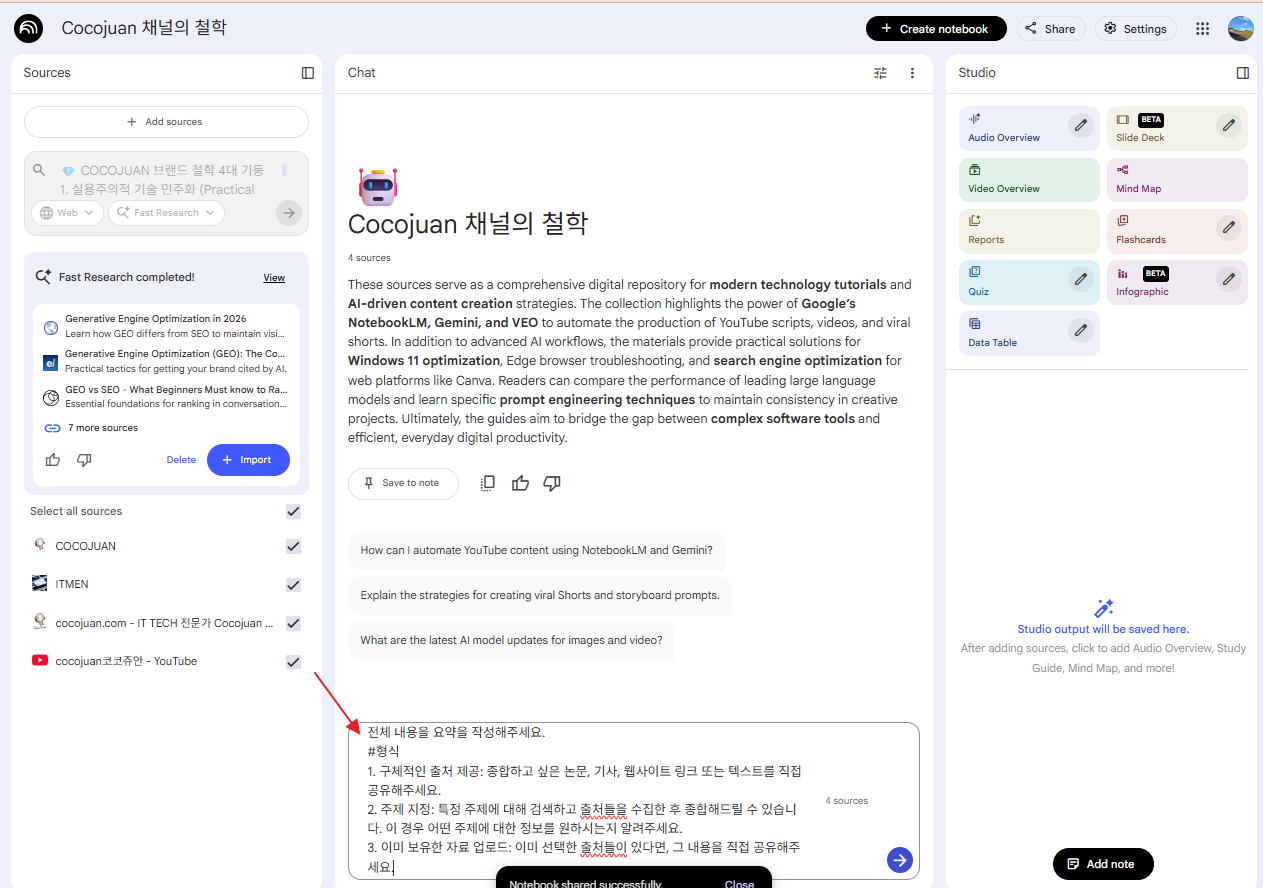Add a note in Studio
This screenshot has width=1263, height=888.
pos(1103,864)
